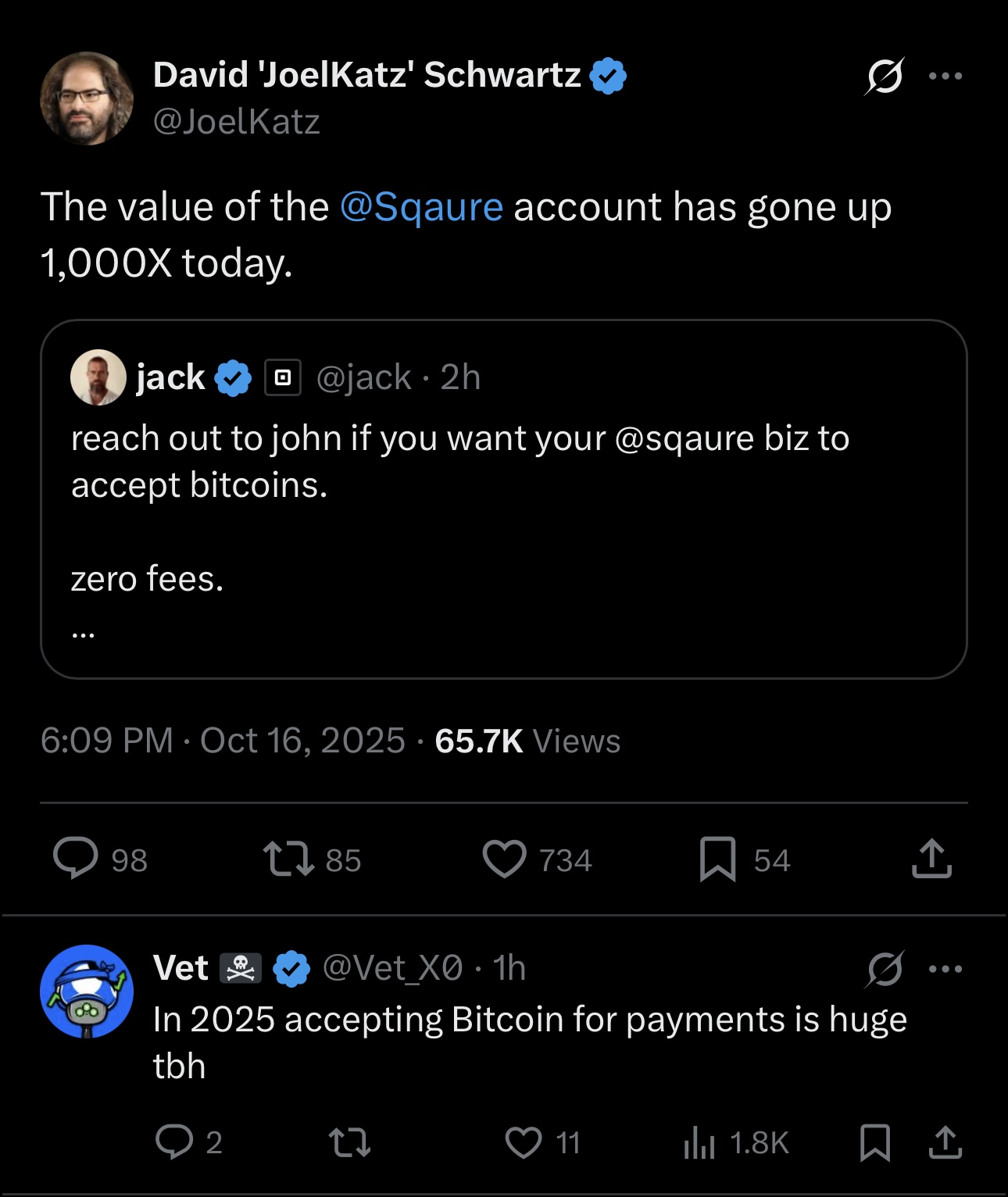Screen dimensions: 1008x1197
Task: Open @JoelKatz handle link
Action: [x=236, y=122]
